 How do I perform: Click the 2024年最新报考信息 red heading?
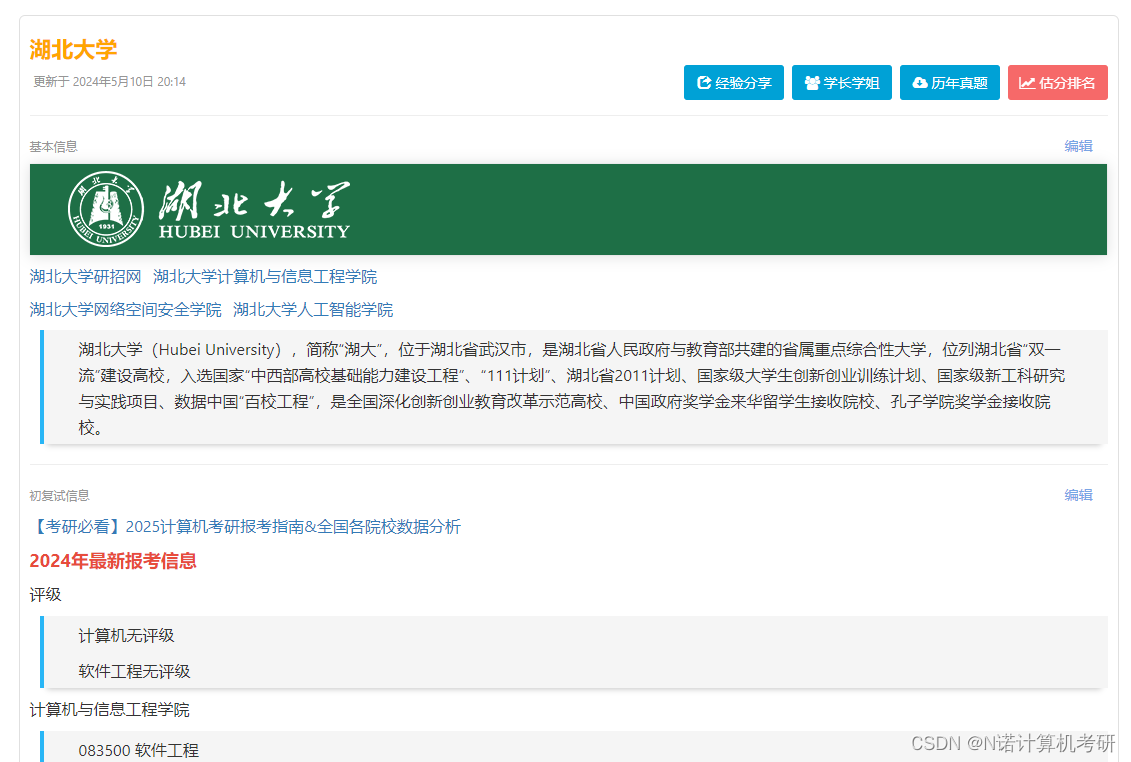pos(113,561)
